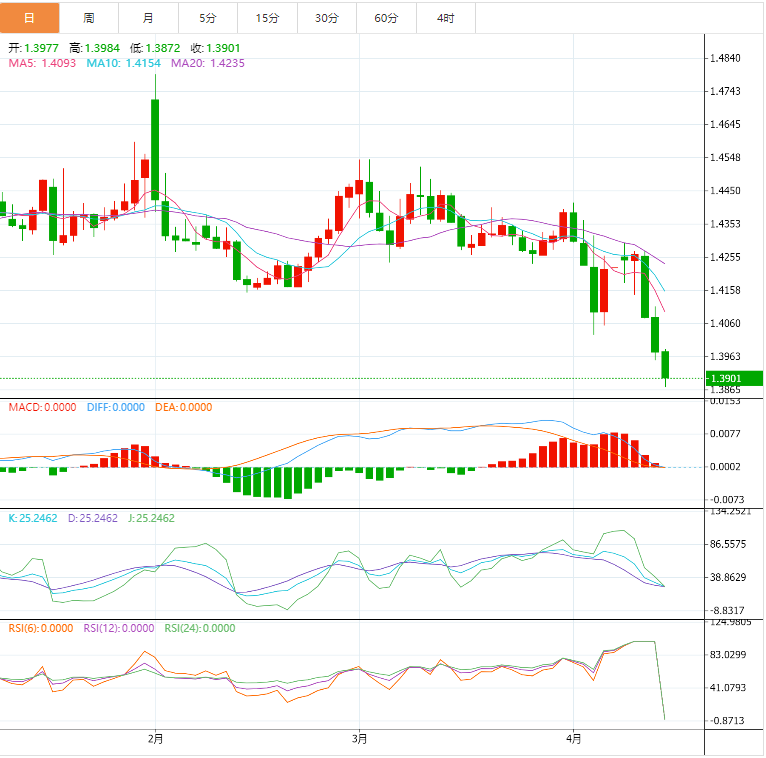
Task: Click the RSI(6):0.0000 label
Action: 41,628
